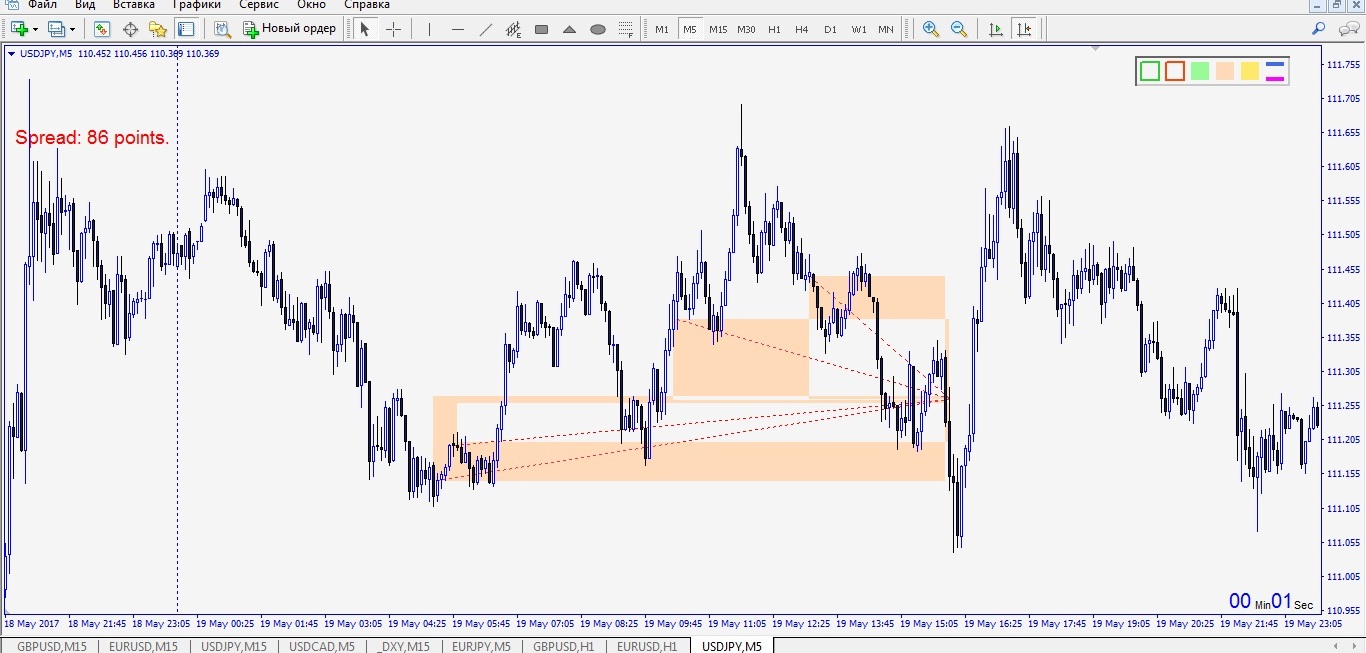Toggle chart shift button
This screenshot has height=653, width=1366.
[x=1023, y=29]
